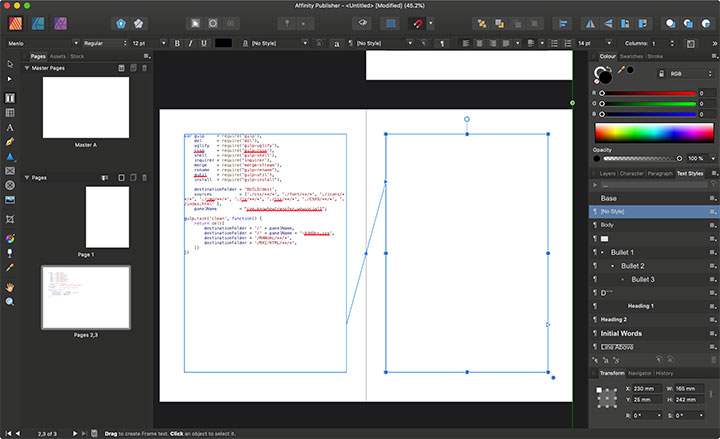Select the Picture Frame Rectangle tool
720x439 pixels.
coord(10,171)
